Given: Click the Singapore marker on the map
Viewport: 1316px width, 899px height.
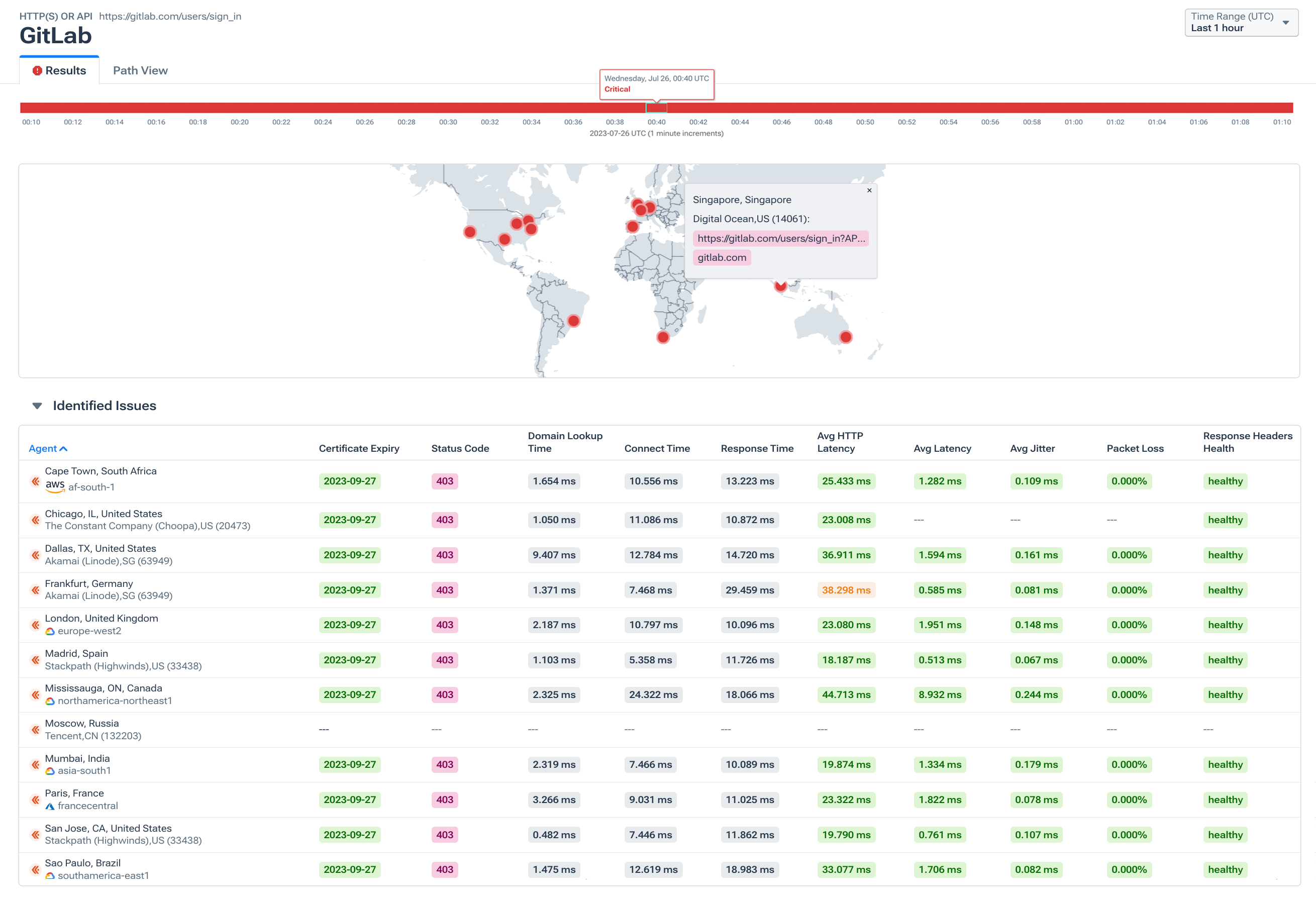Looking at the screenshot, I should click(x=780, y=287).
